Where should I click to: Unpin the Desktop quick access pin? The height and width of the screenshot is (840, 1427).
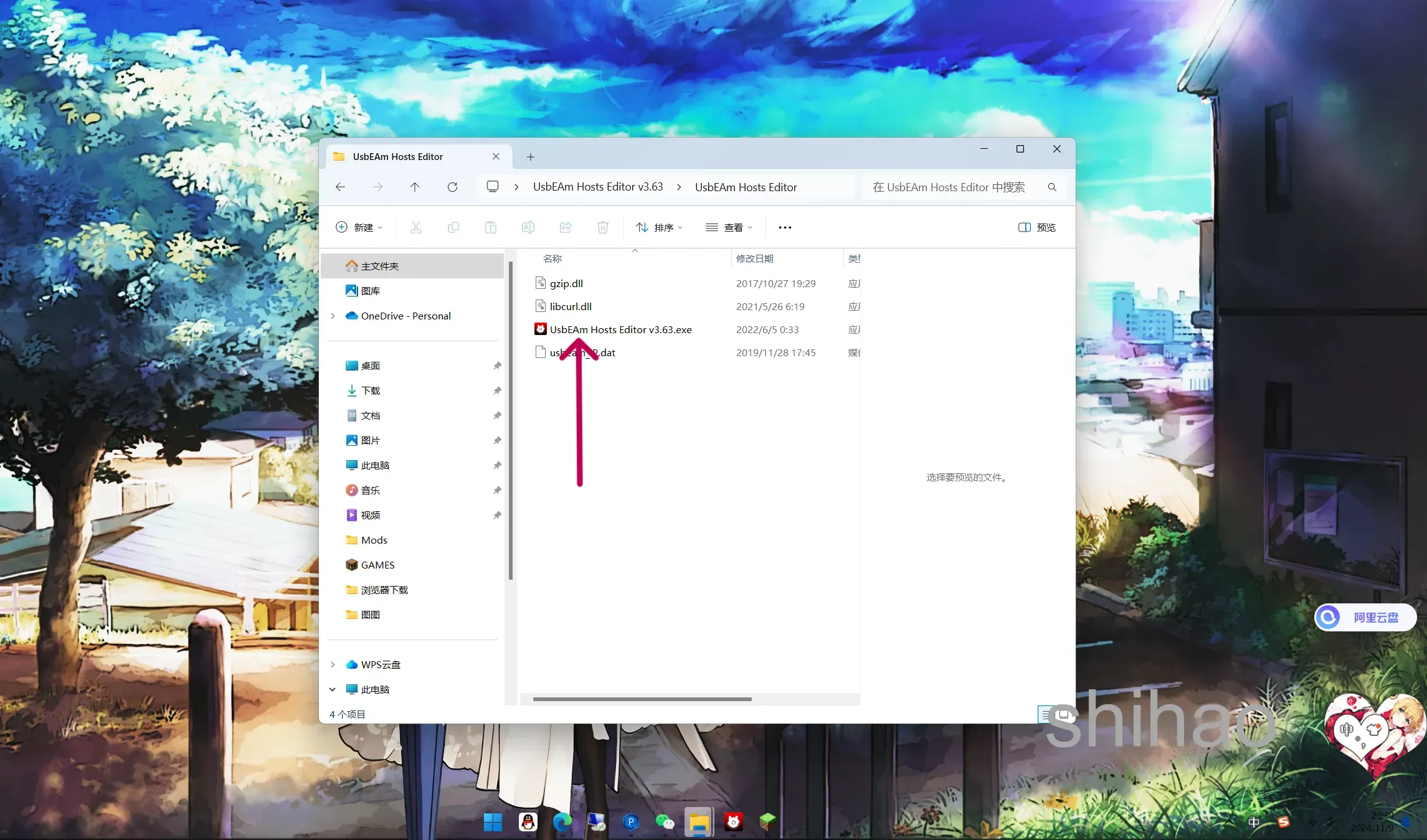click(497, 366)
